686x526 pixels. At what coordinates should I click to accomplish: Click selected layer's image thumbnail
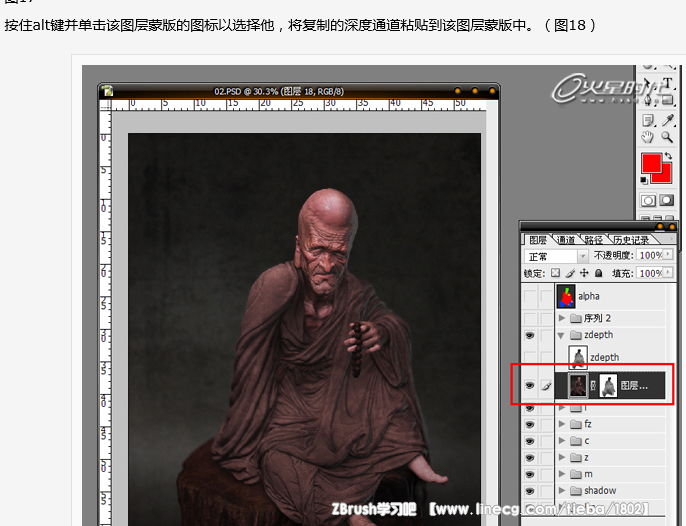pos(578,386)
